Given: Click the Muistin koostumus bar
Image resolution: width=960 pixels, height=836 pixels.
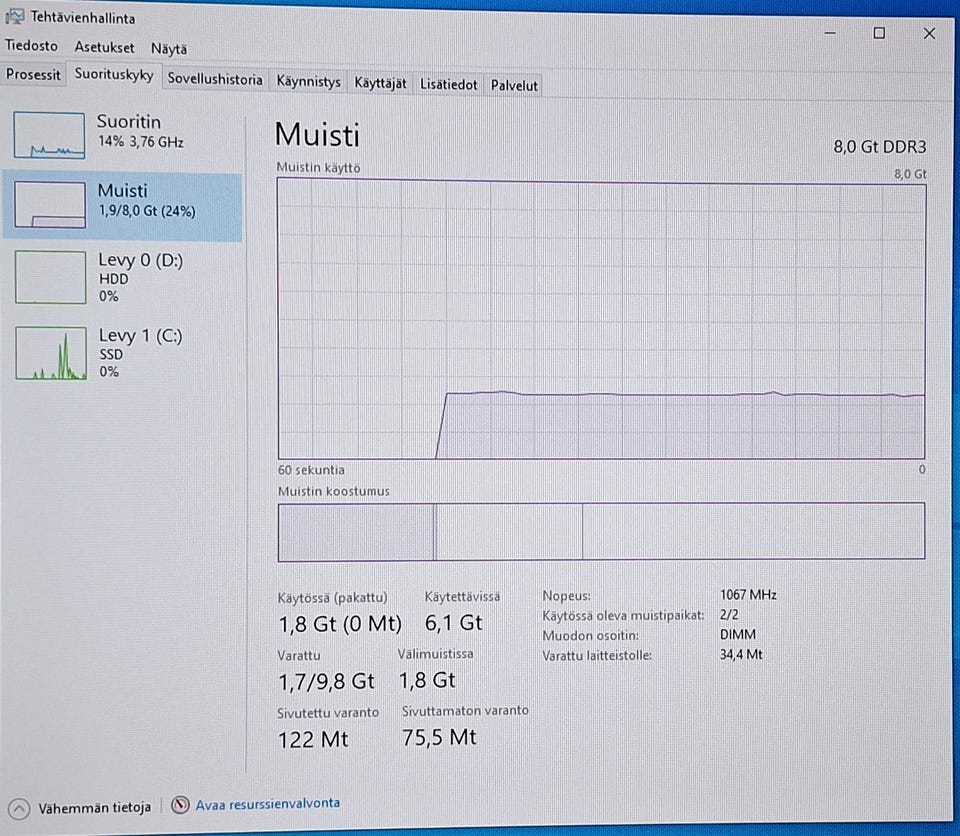Looking at the screenshot, I should coord(601,532).
